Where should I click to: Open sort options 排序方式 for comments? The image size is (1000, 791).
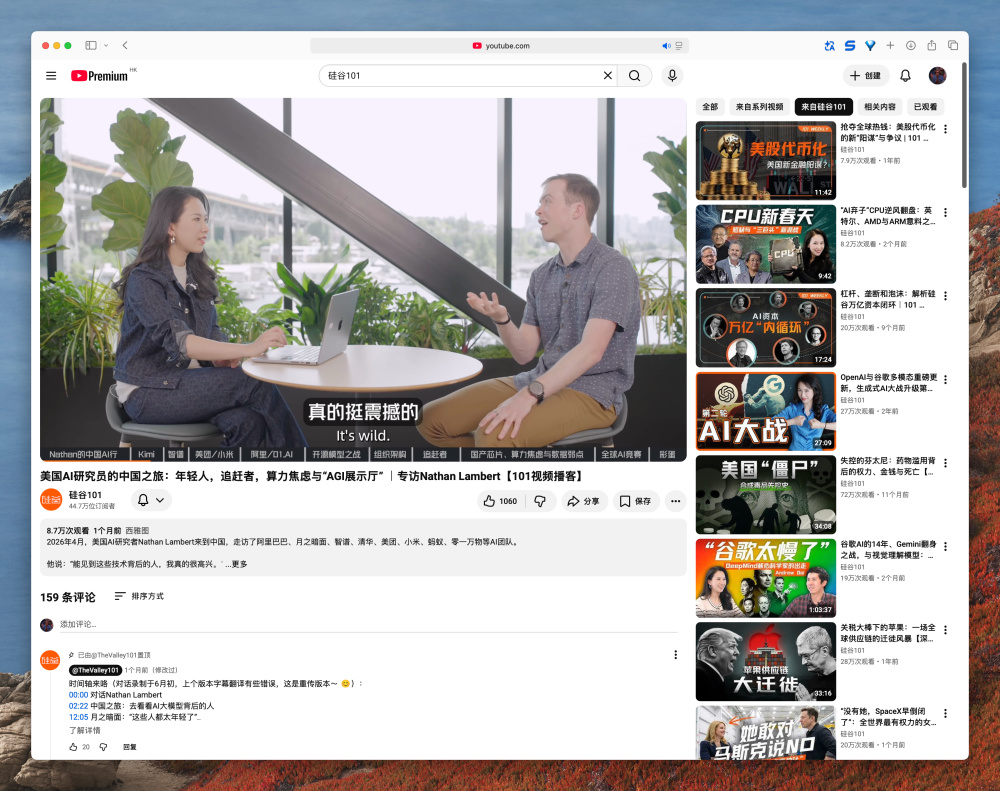click(x=138, y=596)
